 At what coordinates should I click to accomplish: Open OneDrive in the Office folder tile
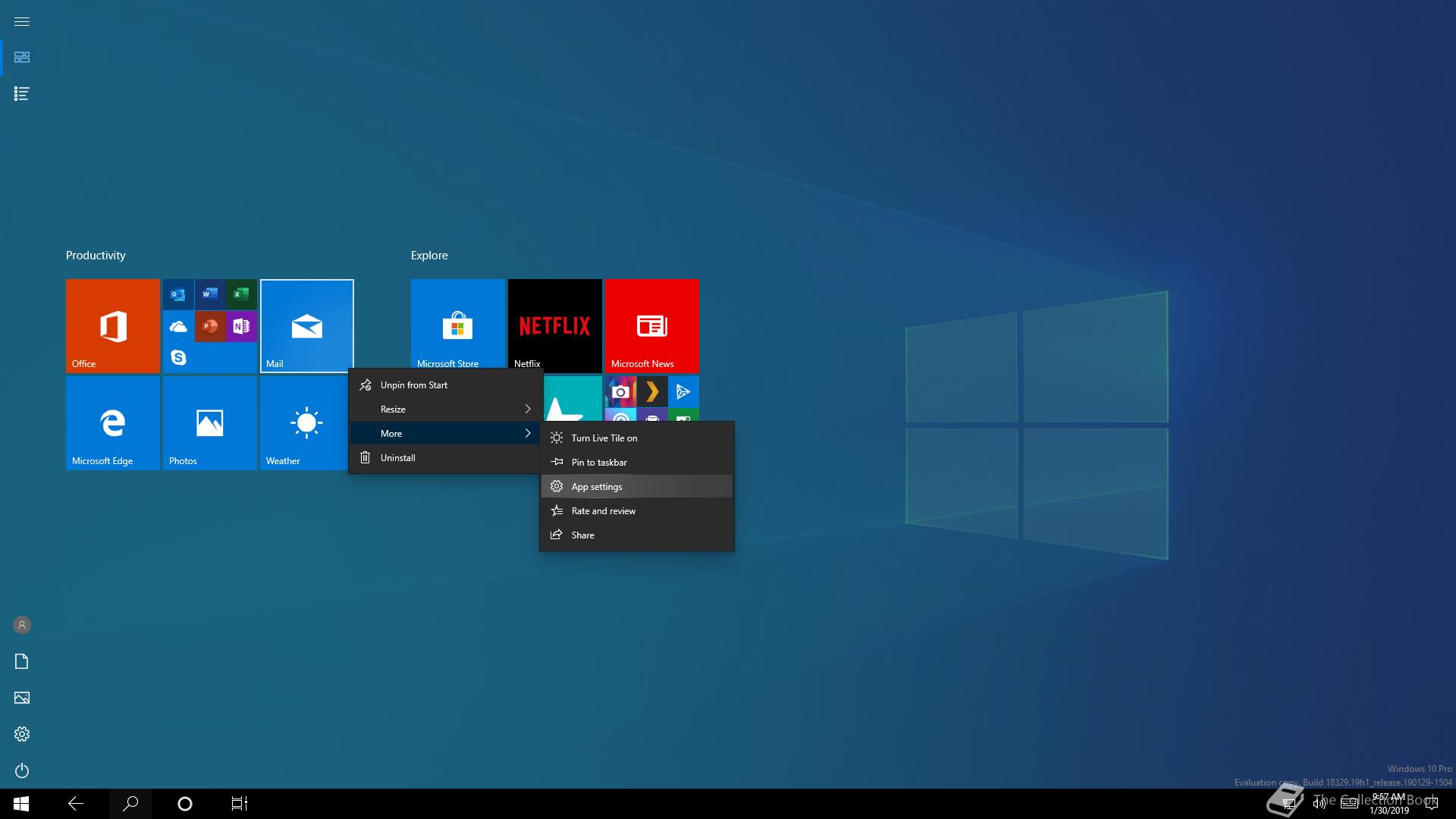pyautogui.click(x=178, y=326)
